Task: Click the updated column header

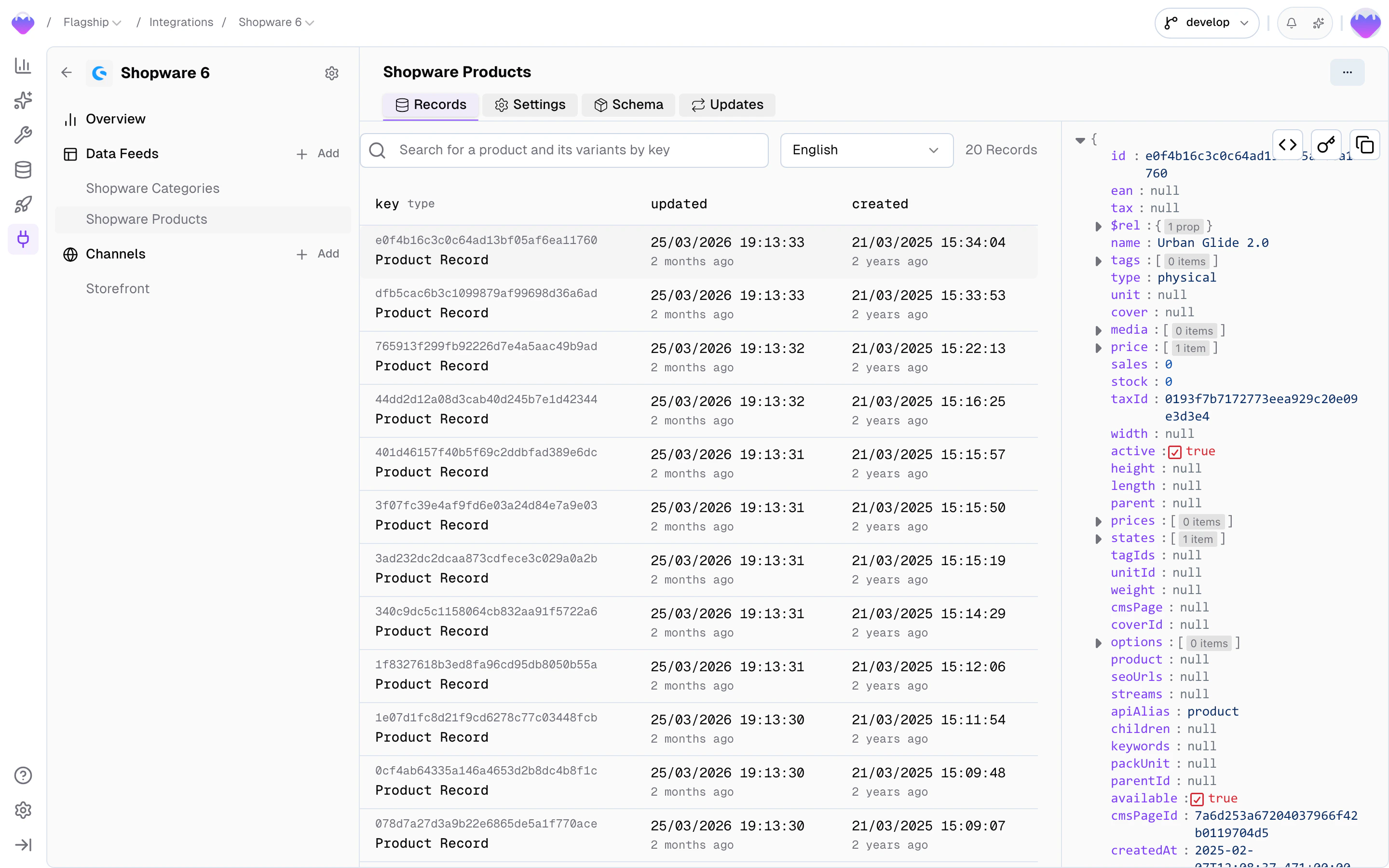Action: pos(679,204)
